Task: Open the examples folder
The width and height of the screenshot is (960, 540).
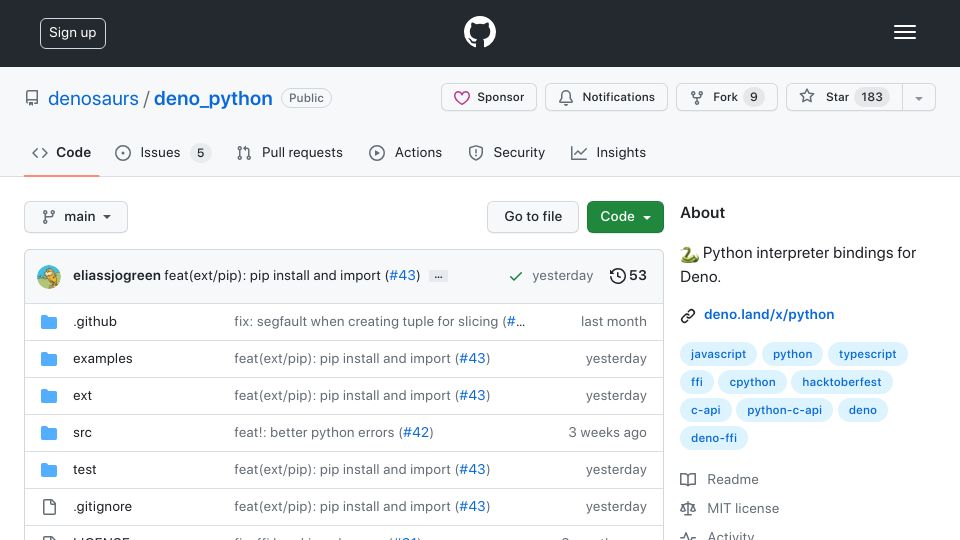Action: 102,359
